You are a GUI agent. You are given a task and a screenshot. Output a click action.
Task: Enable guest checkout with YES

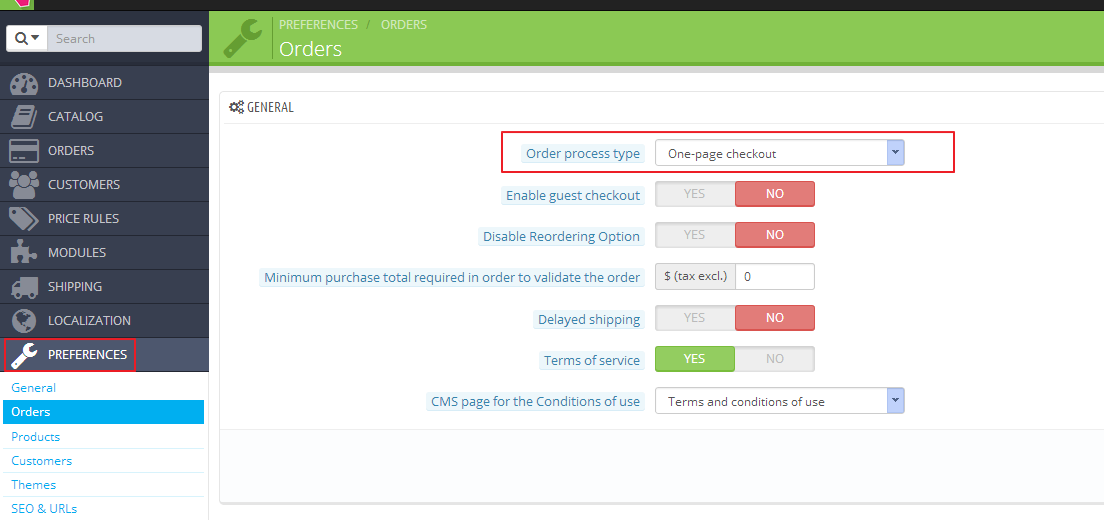[695, 194]
